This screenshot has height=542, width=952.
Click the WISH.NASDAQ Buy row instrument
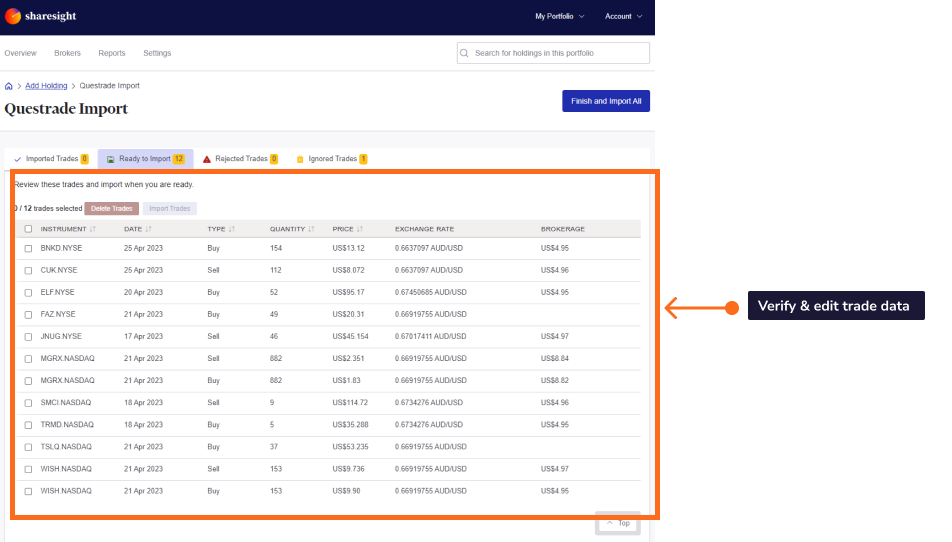[x=66, y=491]
